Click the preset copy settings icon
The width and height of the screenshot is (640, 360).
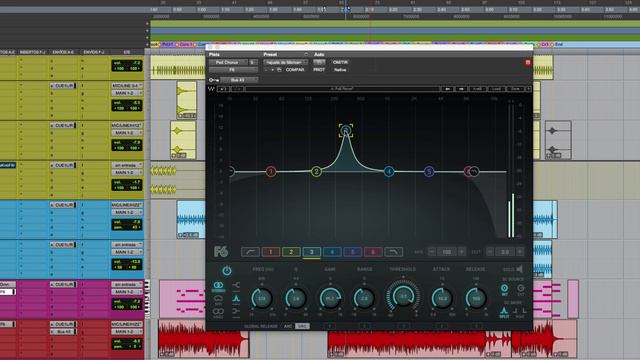pos(279,70)
